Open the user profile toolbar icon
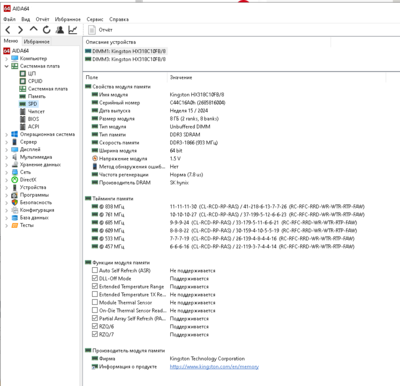 coord(60,30)
